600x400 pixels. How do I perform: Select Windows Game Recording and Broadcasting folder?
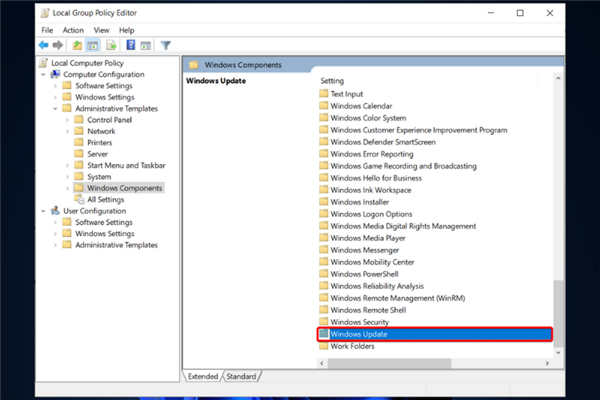(x=404, y=166)
